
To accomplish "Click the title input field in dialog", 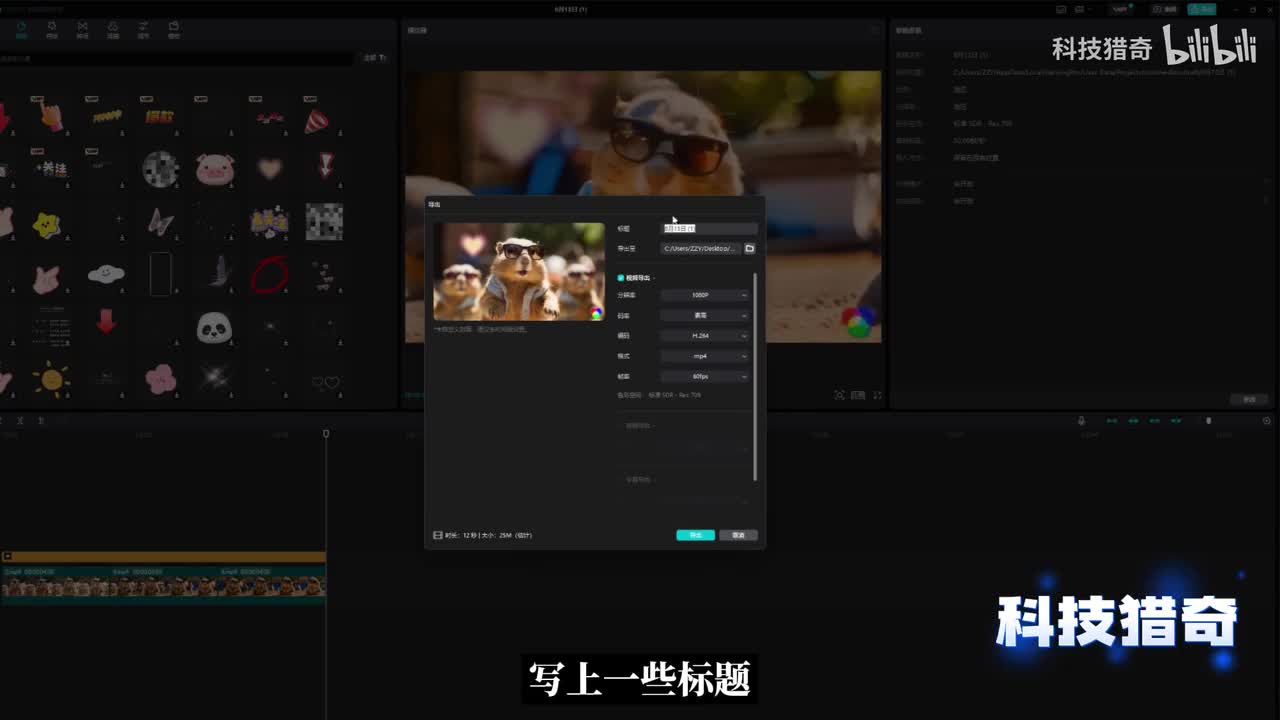I will [x=709, y=229].
